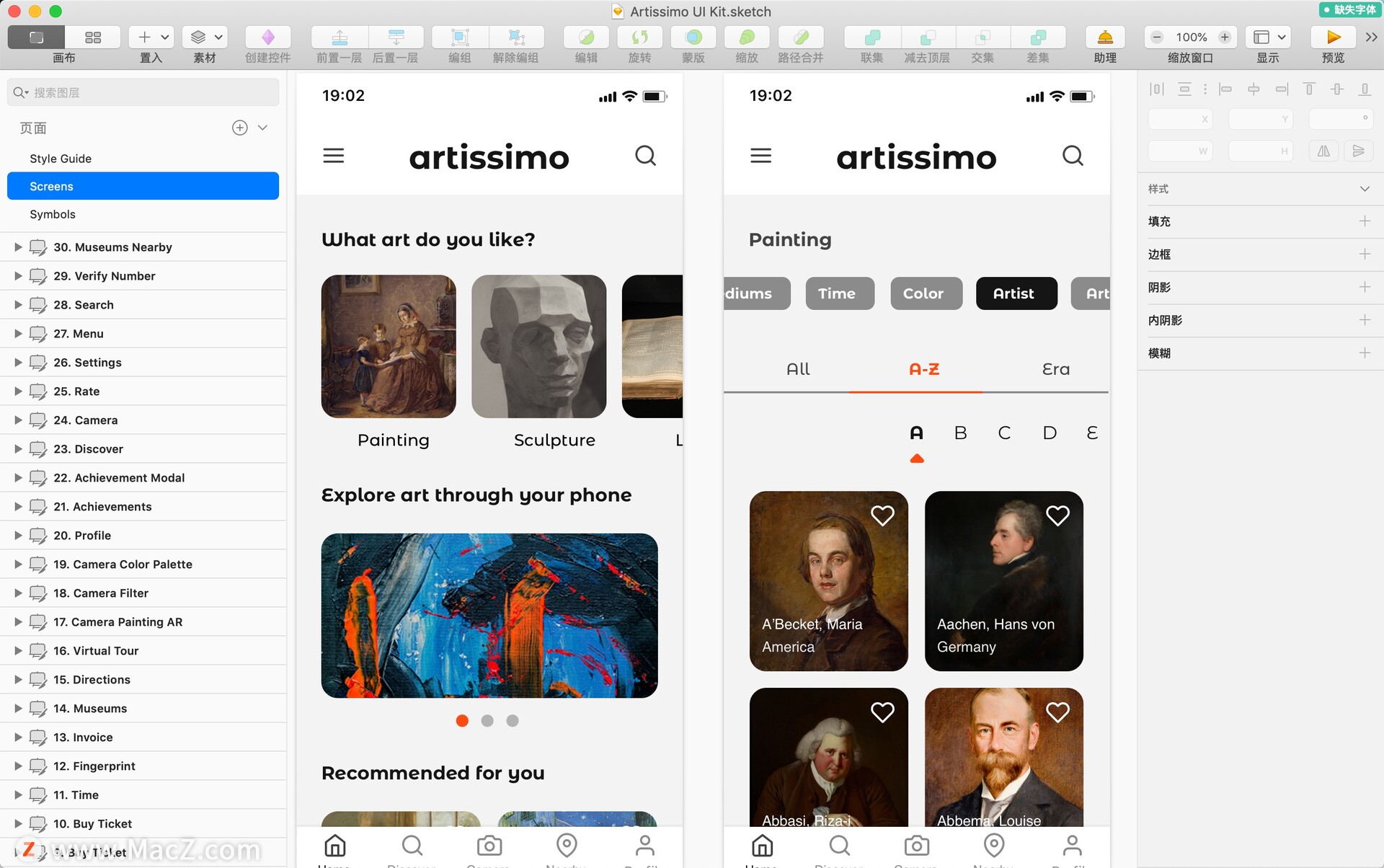Image resolution: width=1384 pixels, height=868 pixels.
Task: Click the Rotate (旋转) toolbar icon
Action: click(639, 37)
